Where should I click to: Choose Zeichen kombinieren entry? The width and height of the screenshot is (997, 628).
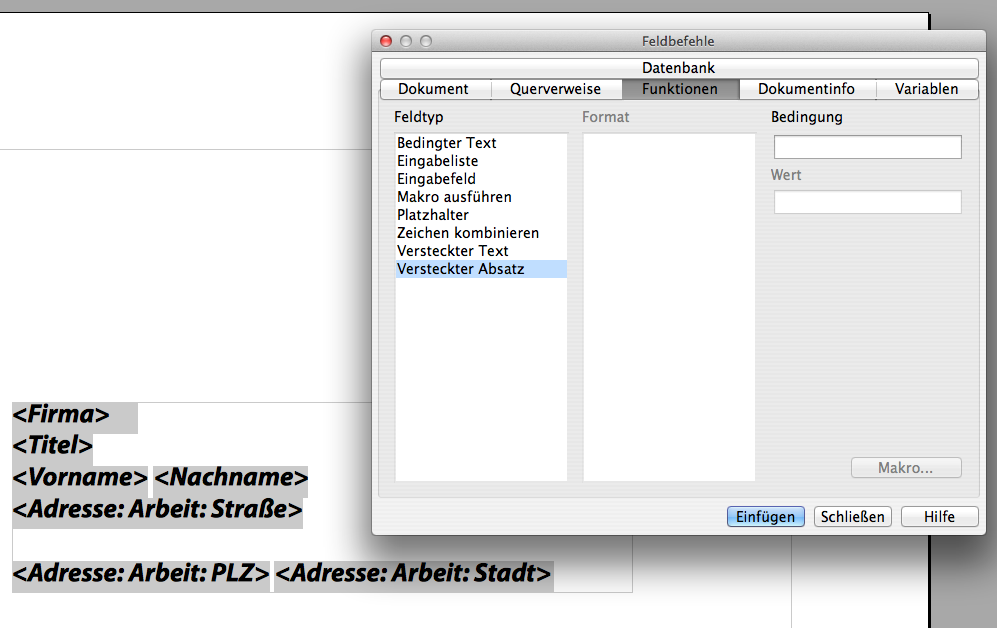coord(481,233)
